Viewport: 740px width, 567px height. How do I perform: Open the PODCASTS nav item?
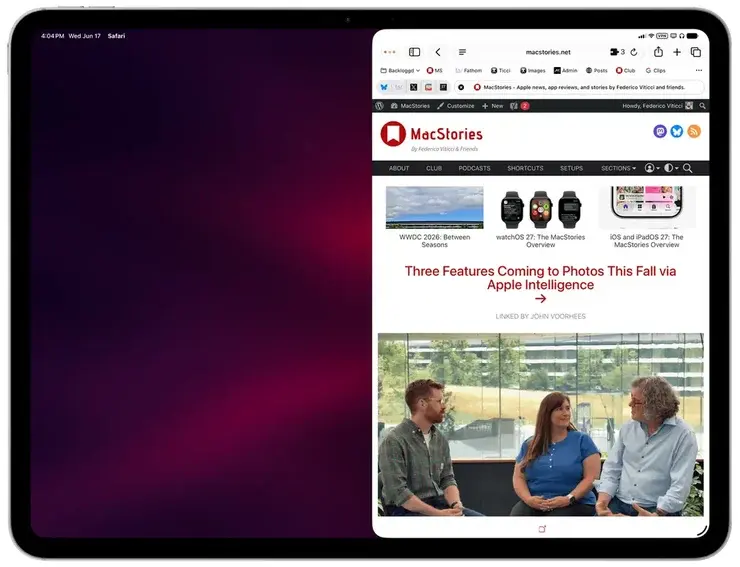pyautogui.click(x=474, y=168)
